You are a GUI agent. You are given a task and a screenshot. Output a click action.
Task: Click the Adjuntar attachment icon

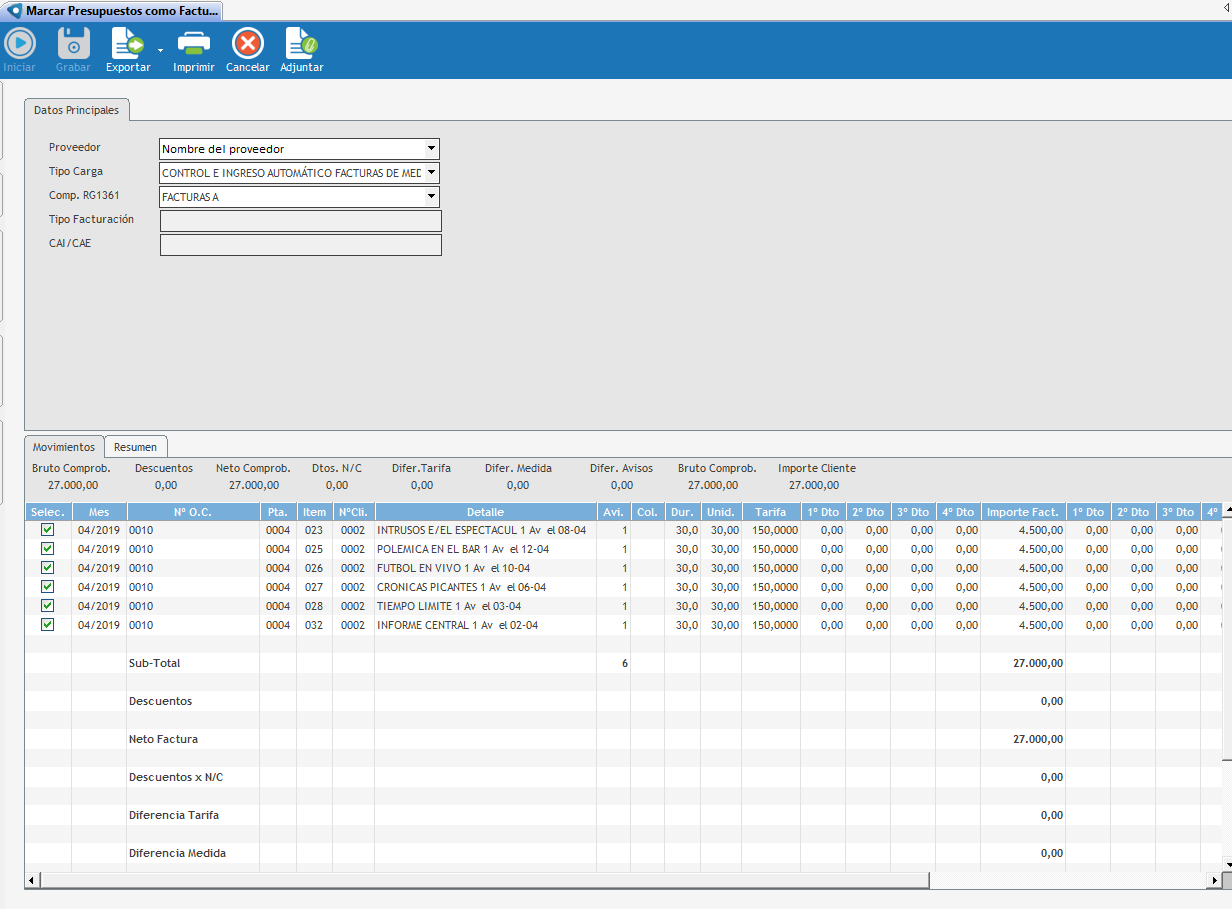point(301,44)
